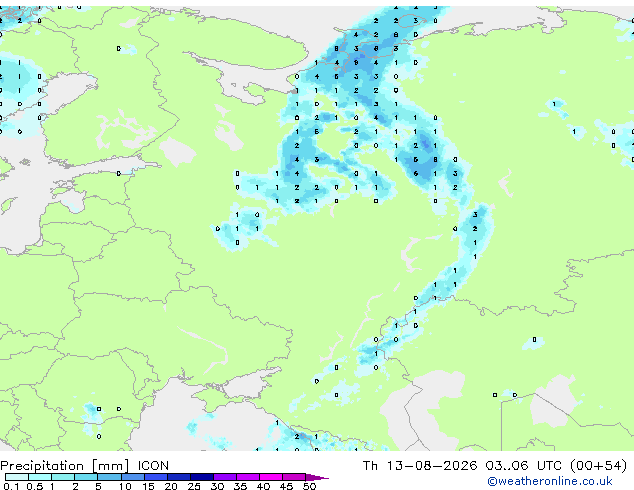Select the "ICON" model name label
634x490 pixels.
click(153, 466)
